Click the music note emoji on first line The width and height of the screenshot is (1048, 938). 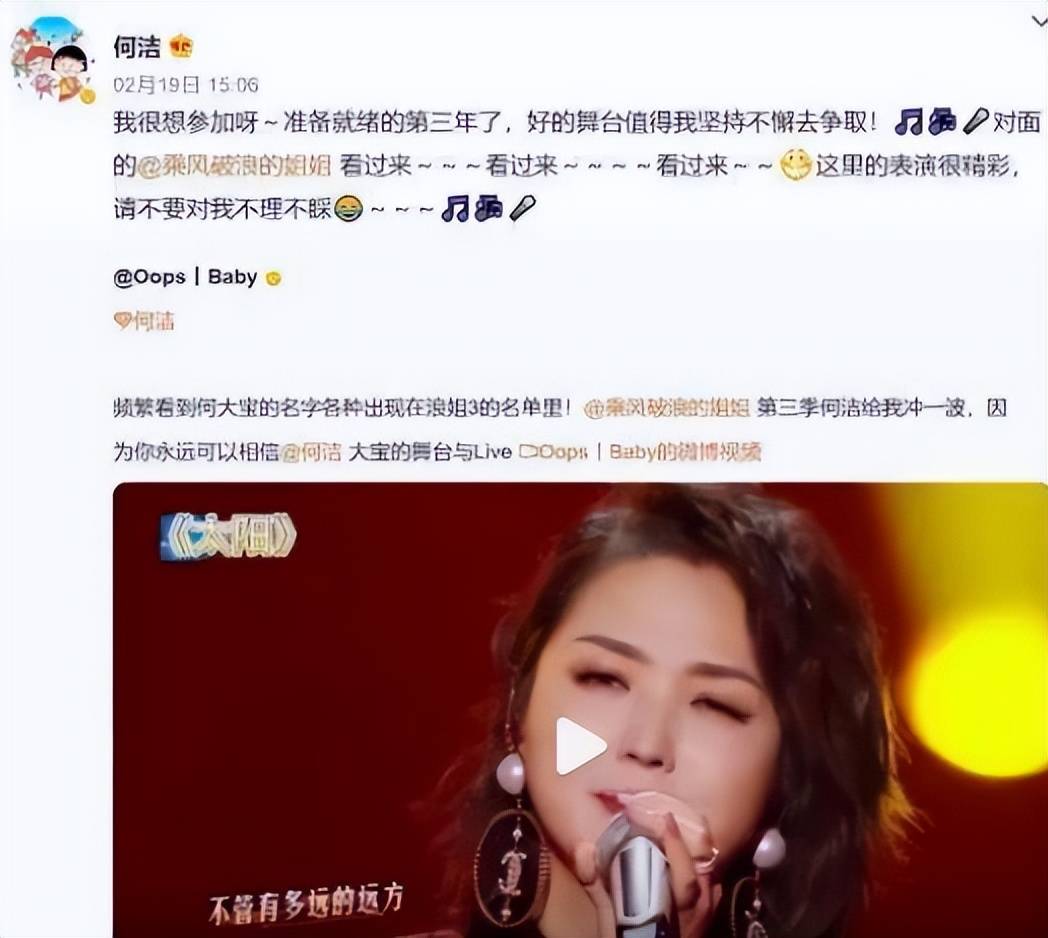908,121
